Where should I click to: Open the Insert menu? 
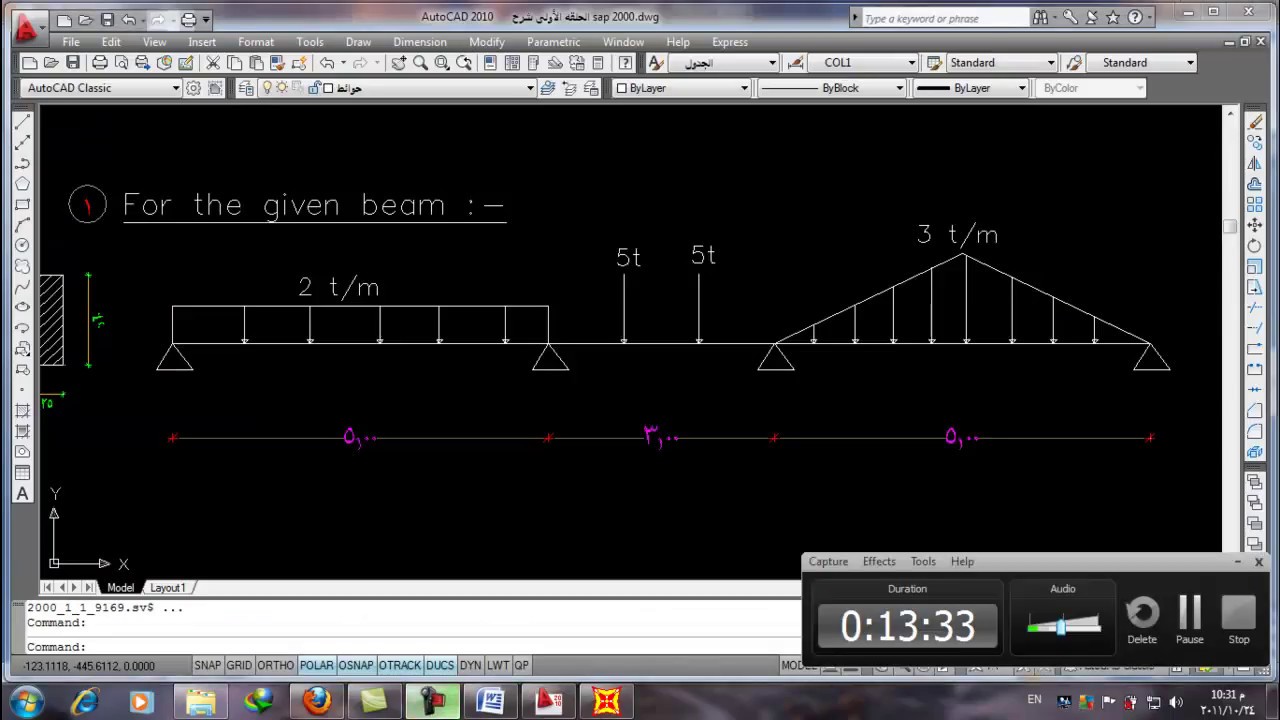(x=202, y=42)
